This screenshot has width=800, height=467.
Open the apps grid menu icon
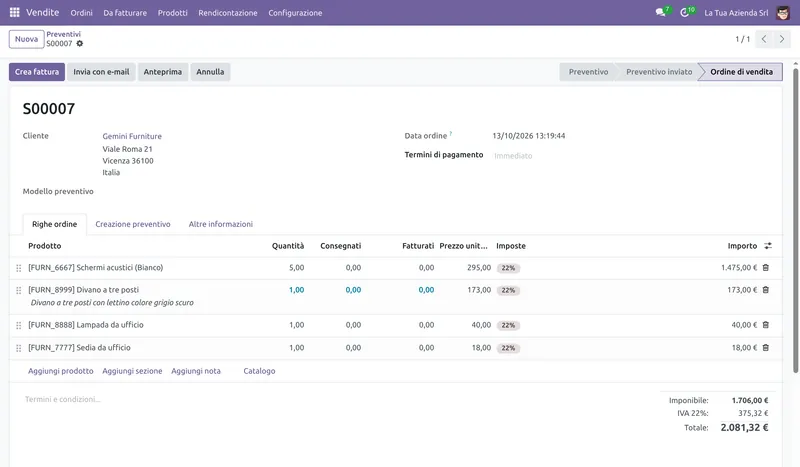tap(14, 12)
